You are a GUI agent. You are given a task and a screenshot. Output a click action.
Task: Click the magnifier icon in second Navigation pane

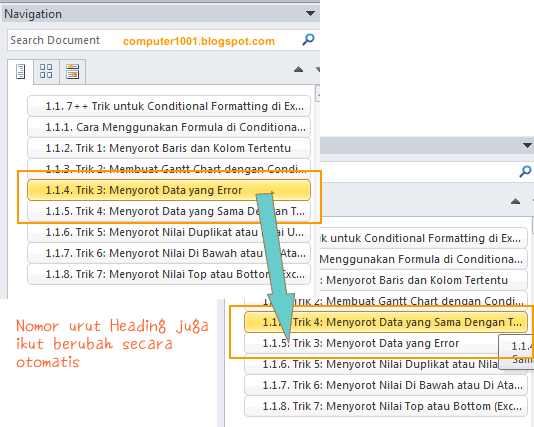coord(525,171)
